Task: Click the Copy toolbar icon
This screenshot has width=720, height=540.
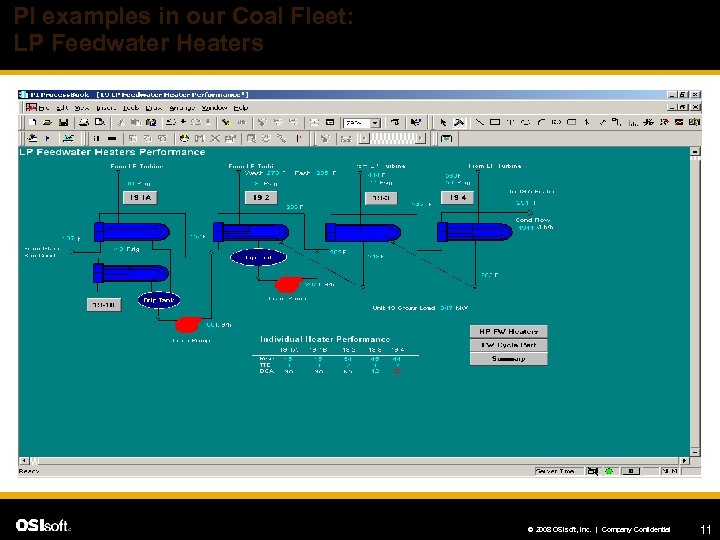Action: (135, 123)
